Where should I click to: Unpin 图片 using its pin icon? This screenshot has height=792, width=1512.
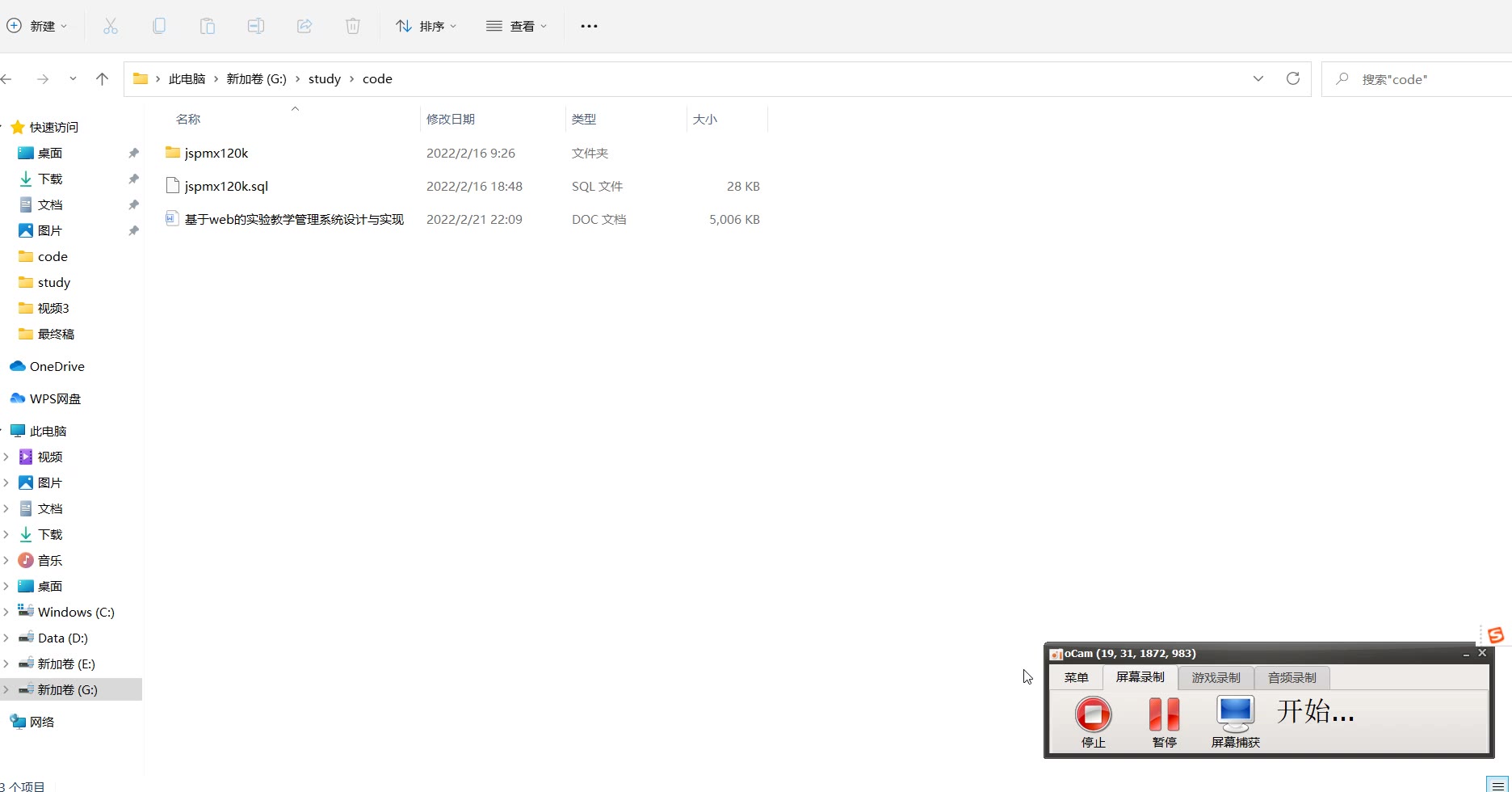(x=133, y=230)
